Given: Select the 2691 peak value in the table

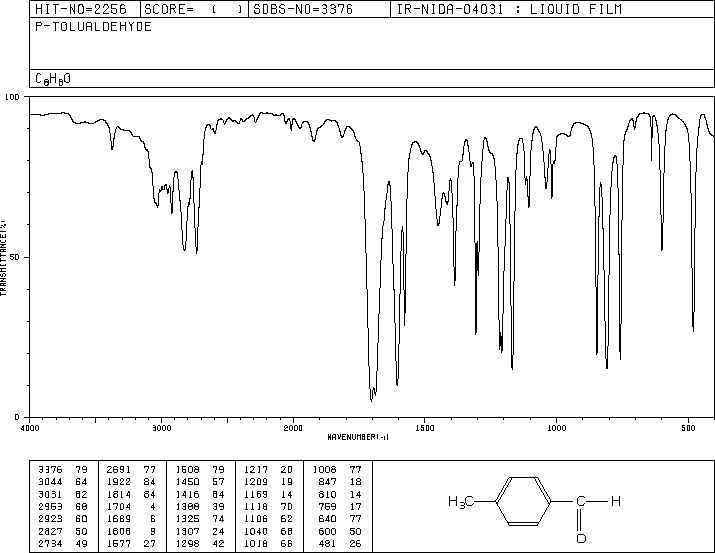Looking at the screenshot, I should 119,470.
